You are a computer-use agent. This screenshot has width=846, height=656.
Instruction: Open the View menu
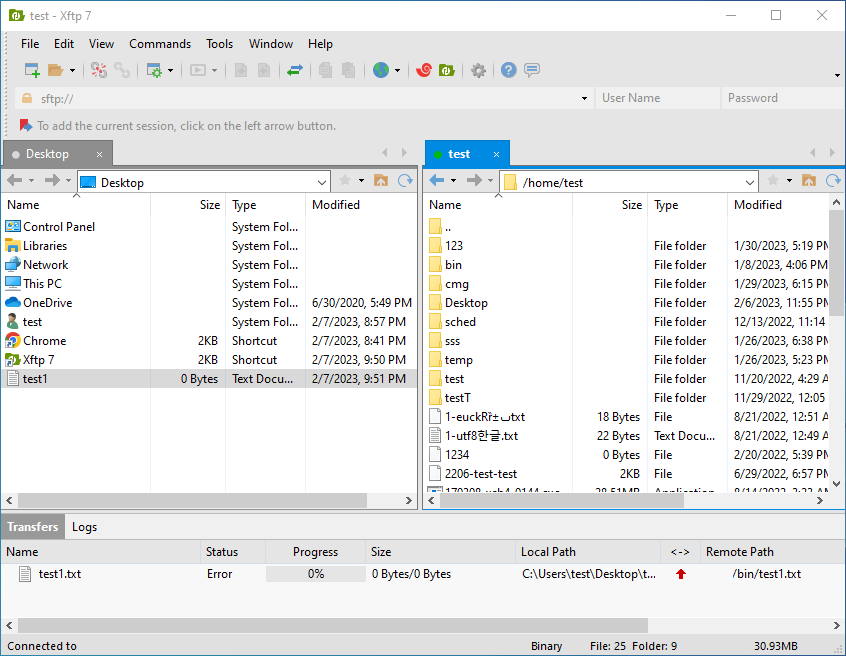click(101, 44)
